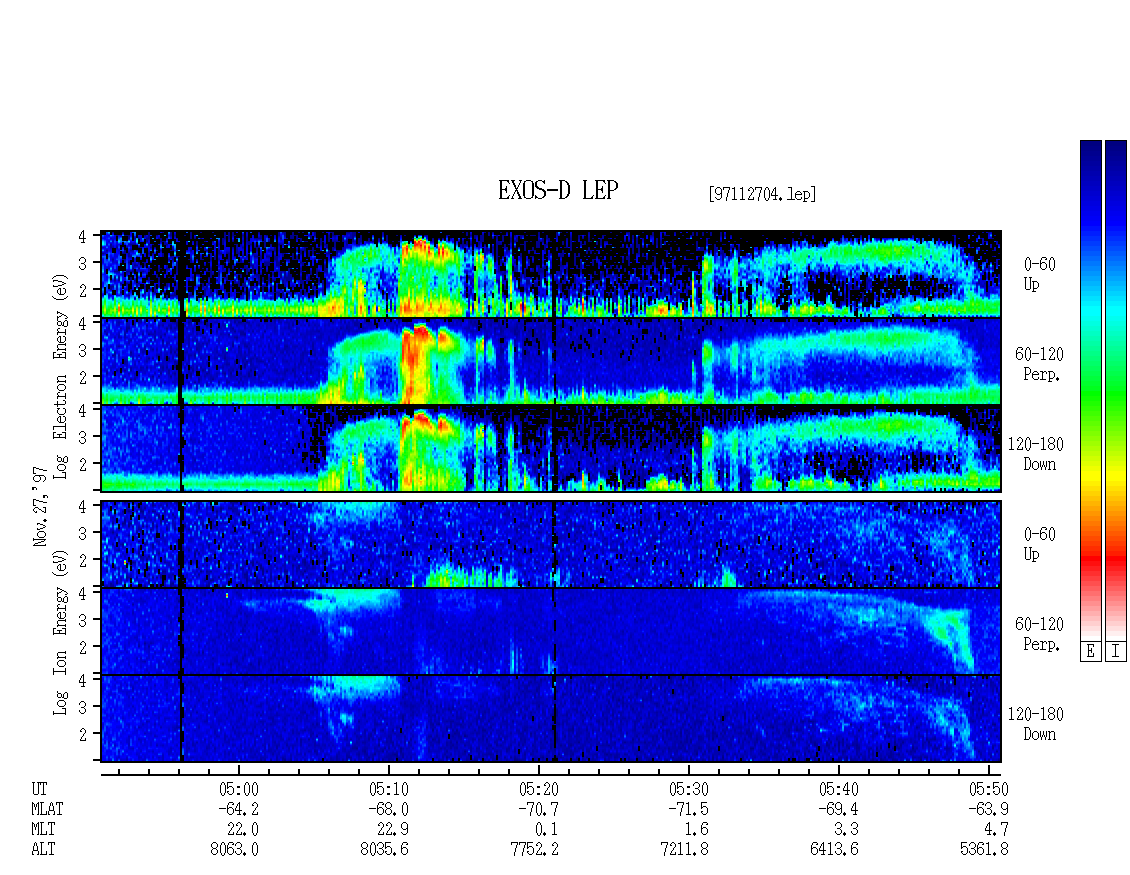The width and height of the screenshot is (1130, 875).
Task: Select the ALT value '7211.8'
Action: (x=684, y=849)
